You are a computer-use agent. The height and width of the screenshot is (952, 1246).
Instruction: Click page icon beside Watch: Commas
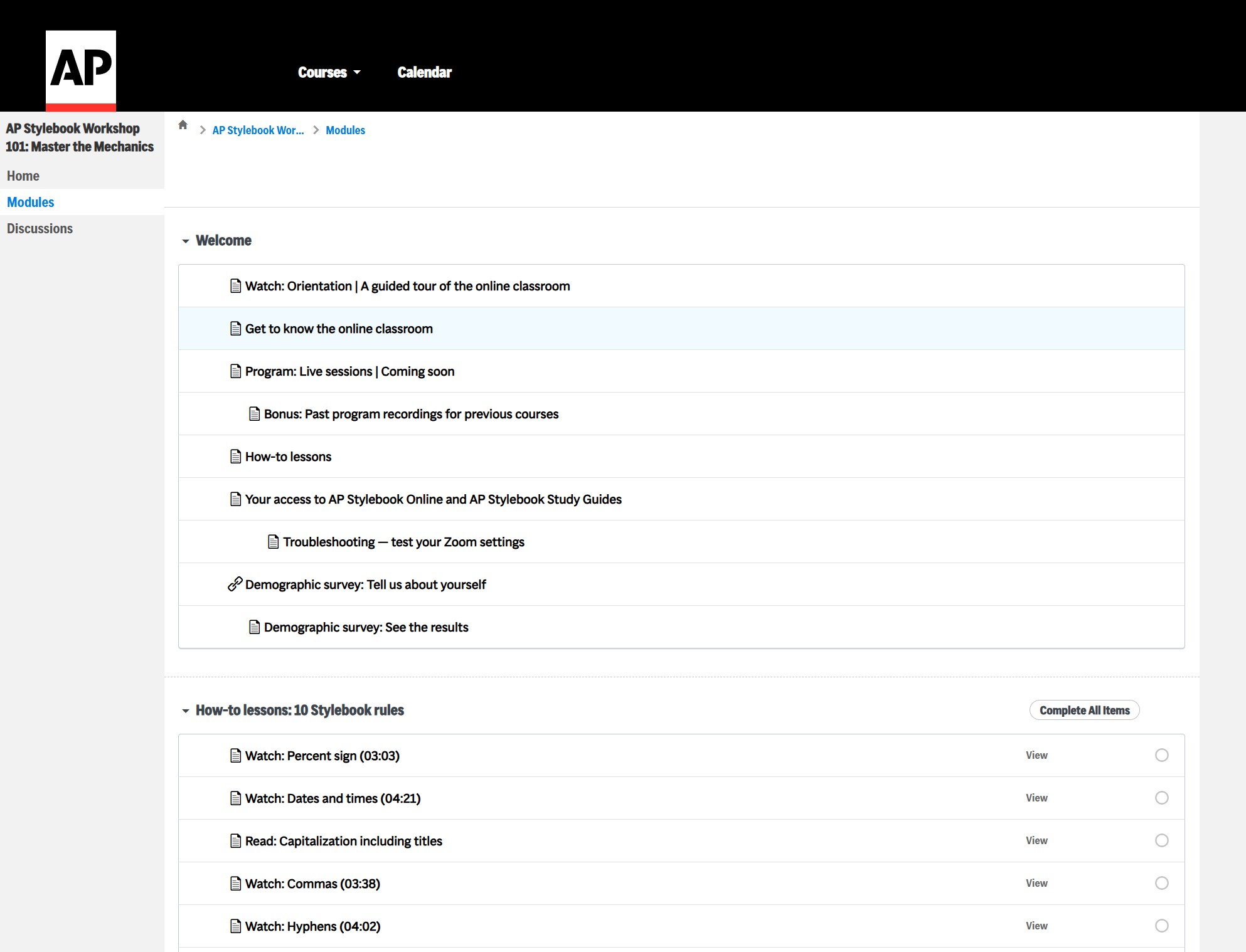point(236,884)
